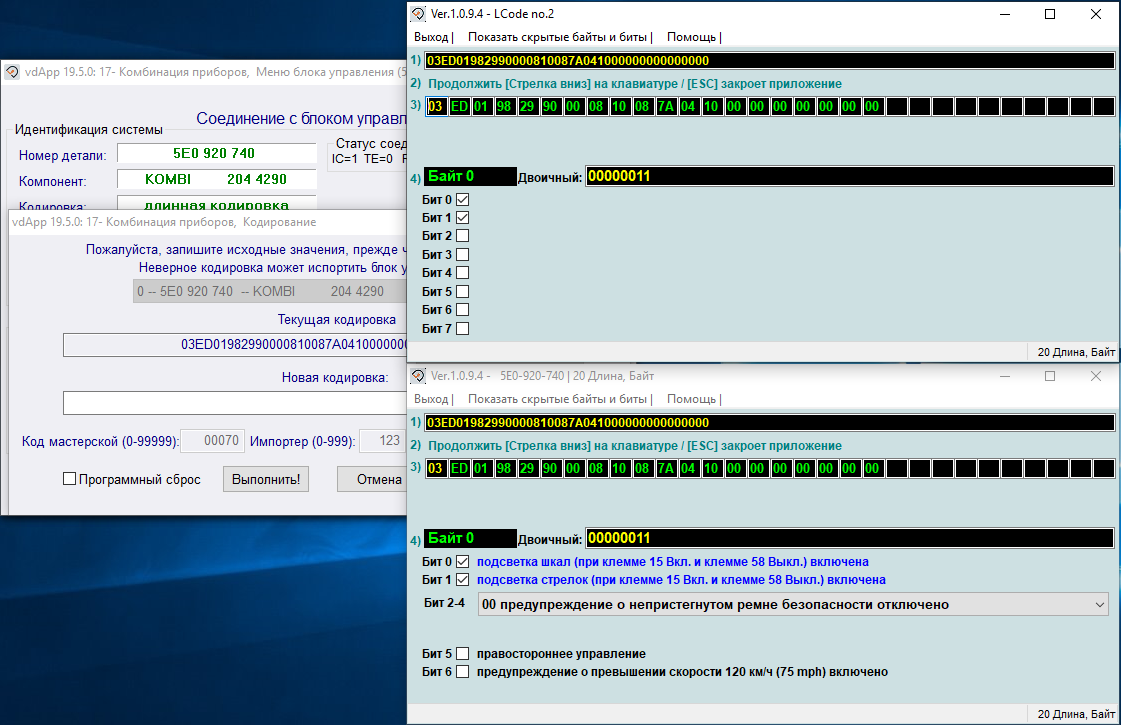Uncheck Бит 0 in upper LCode window
1121x725 pixels.
coord(462,200)
